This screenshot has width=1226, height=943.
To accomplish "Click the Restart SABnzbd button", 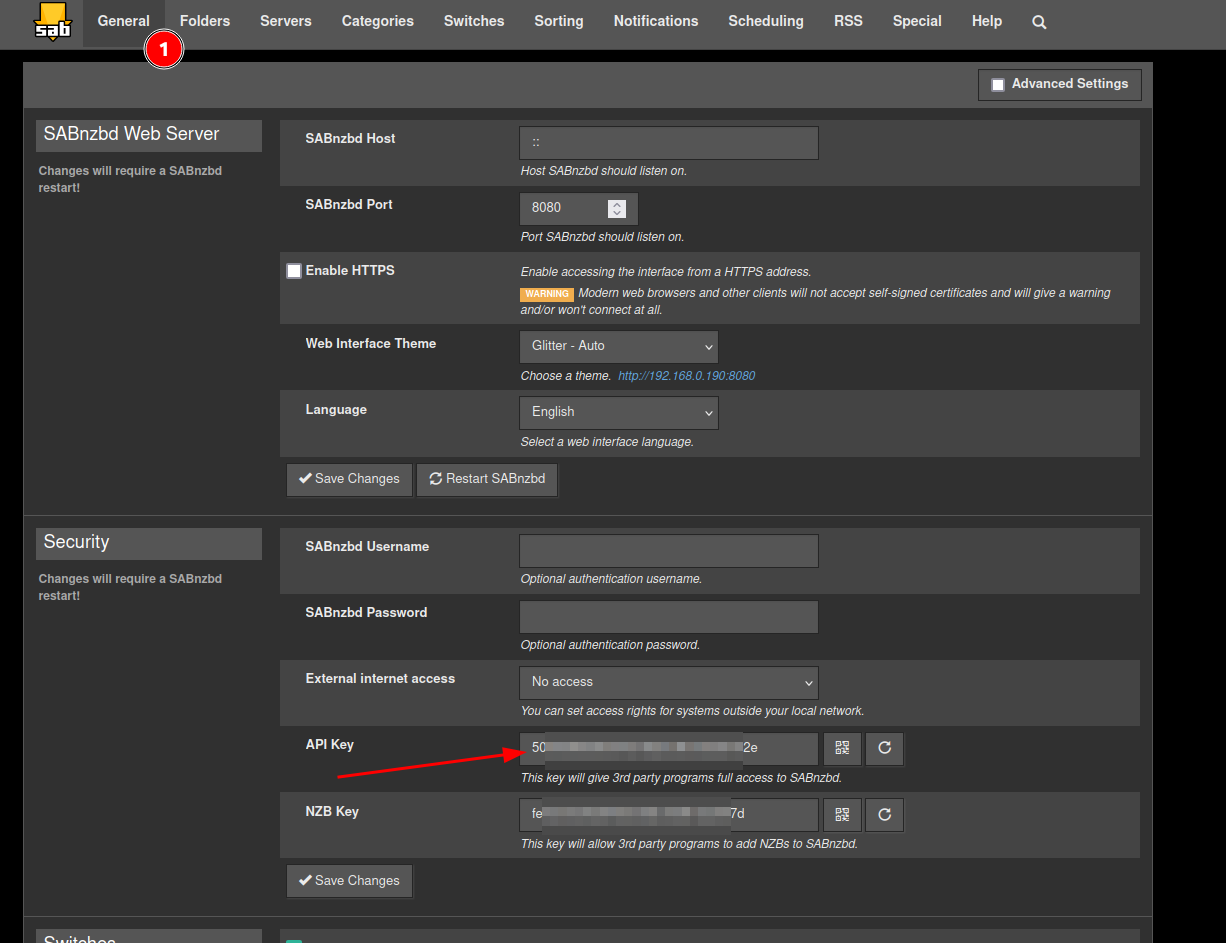I will click(487, 479).
